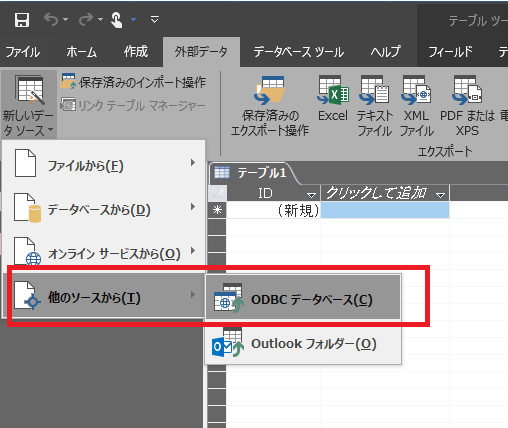Switch to the フィールド tab
Screen dimensions: 508x428
click(x=451, y=52)
